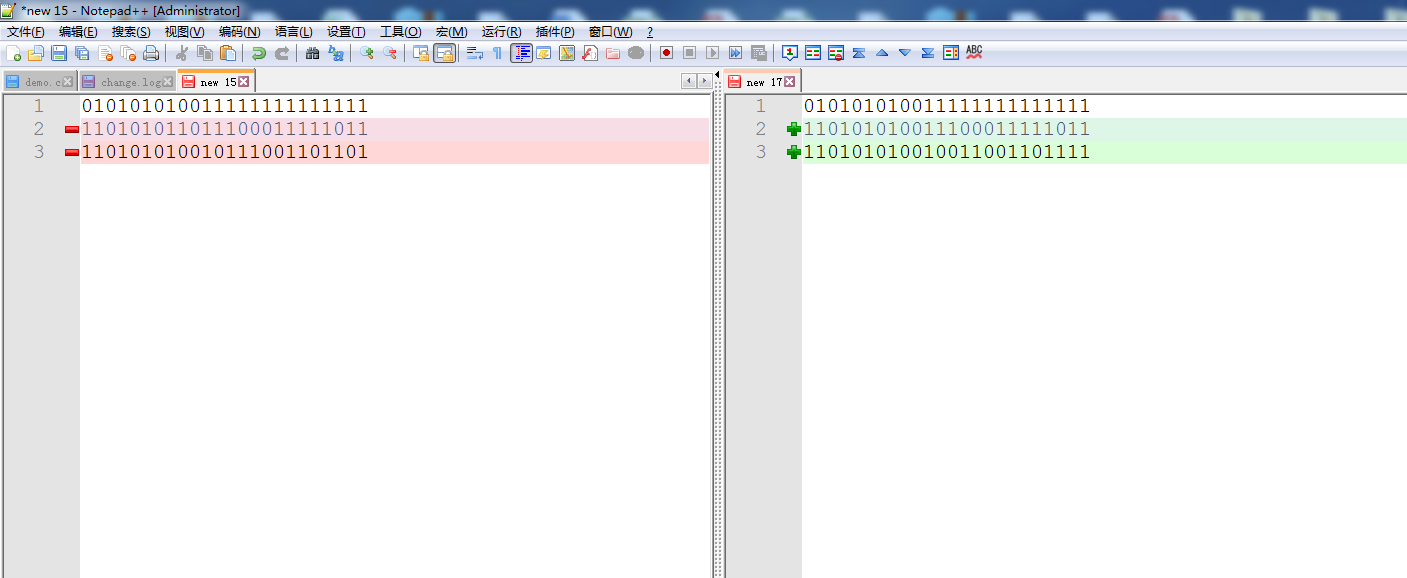Open the 运行(R) menu
Screen dimensions: 1407x578
[x=502, y=32]
